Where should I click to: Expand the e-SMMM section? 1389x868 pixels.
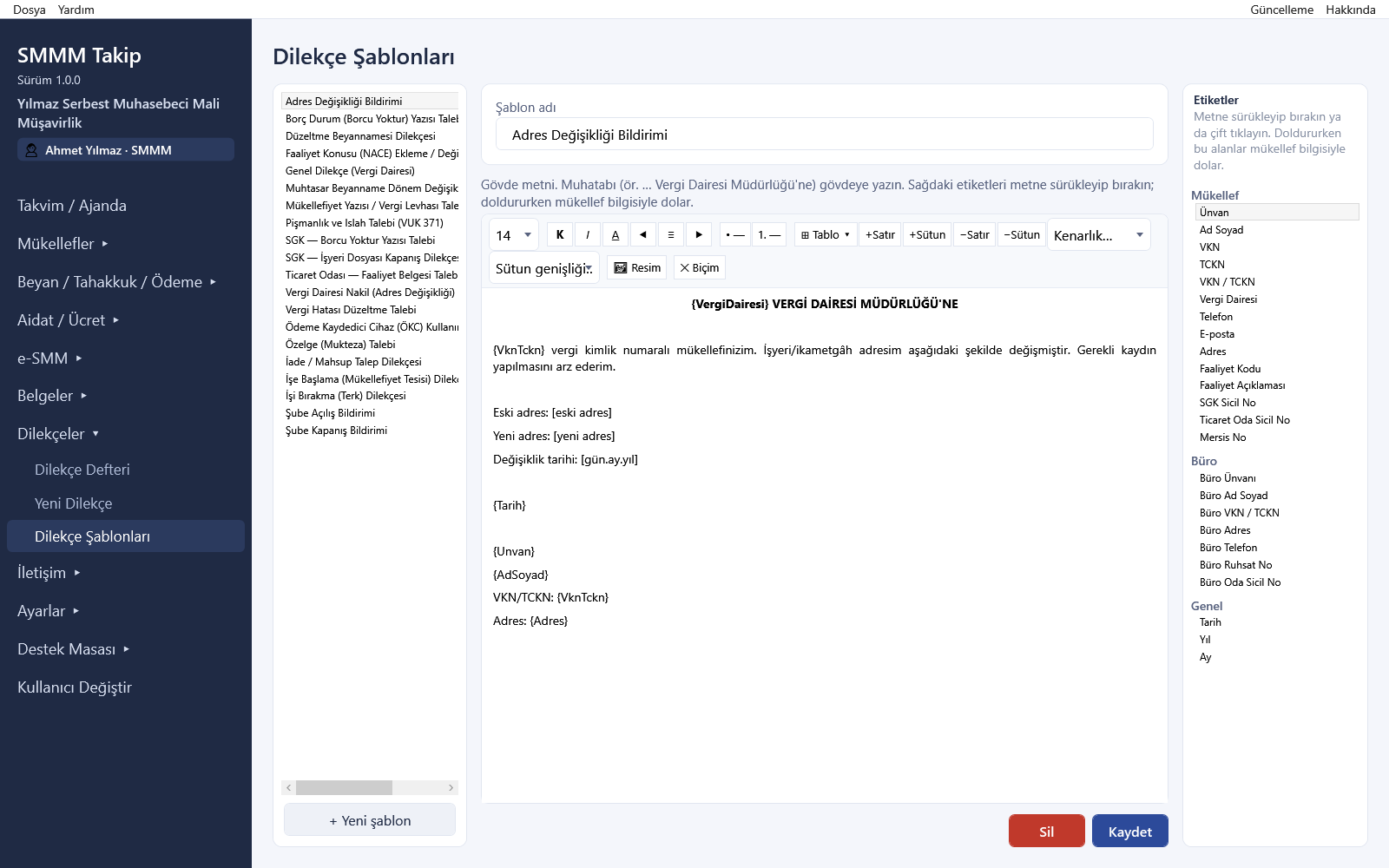click(x=49, y=358)
